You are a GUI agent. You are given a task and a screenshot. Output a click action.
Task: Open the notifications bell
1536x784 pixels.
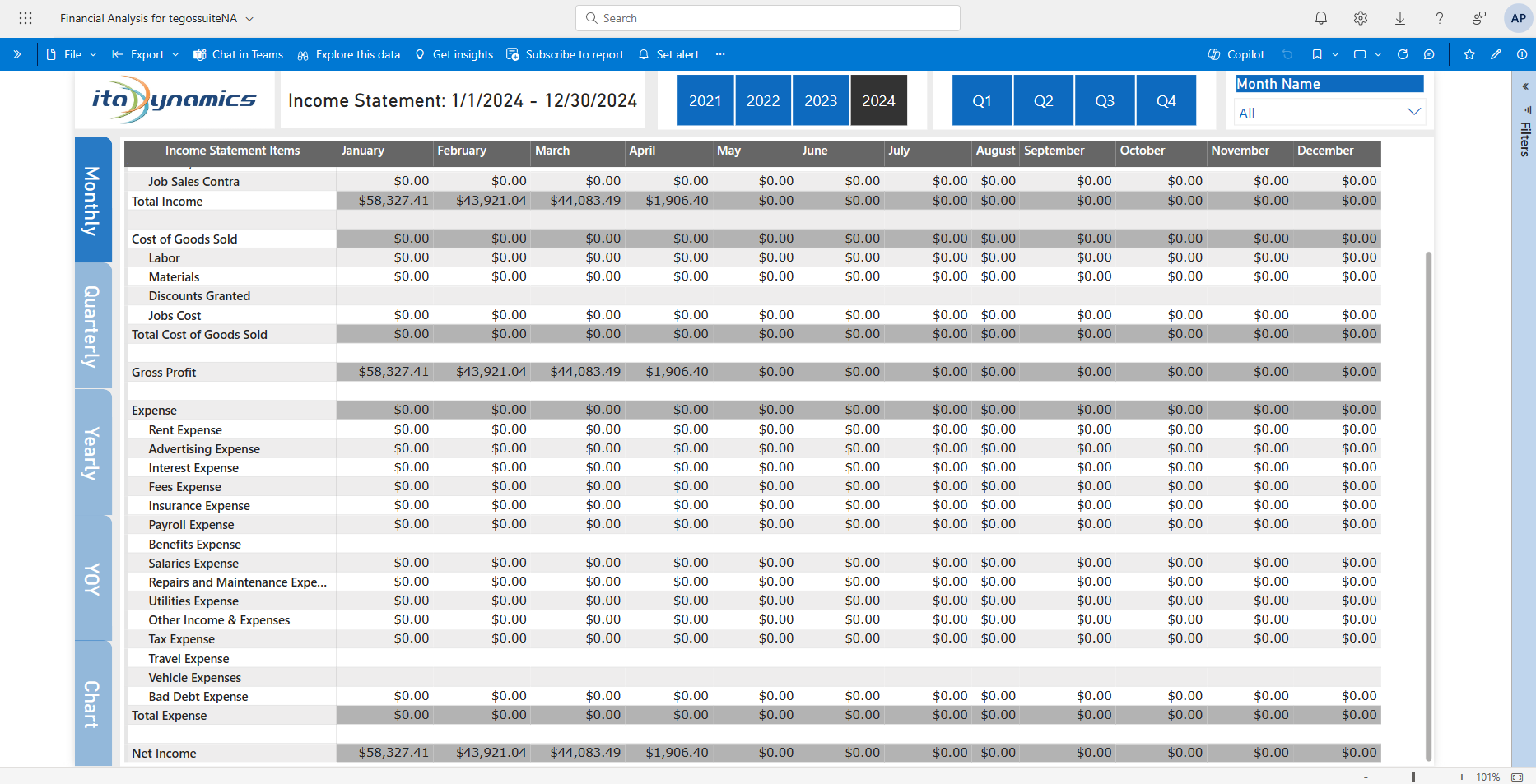tap(1320, 17)
